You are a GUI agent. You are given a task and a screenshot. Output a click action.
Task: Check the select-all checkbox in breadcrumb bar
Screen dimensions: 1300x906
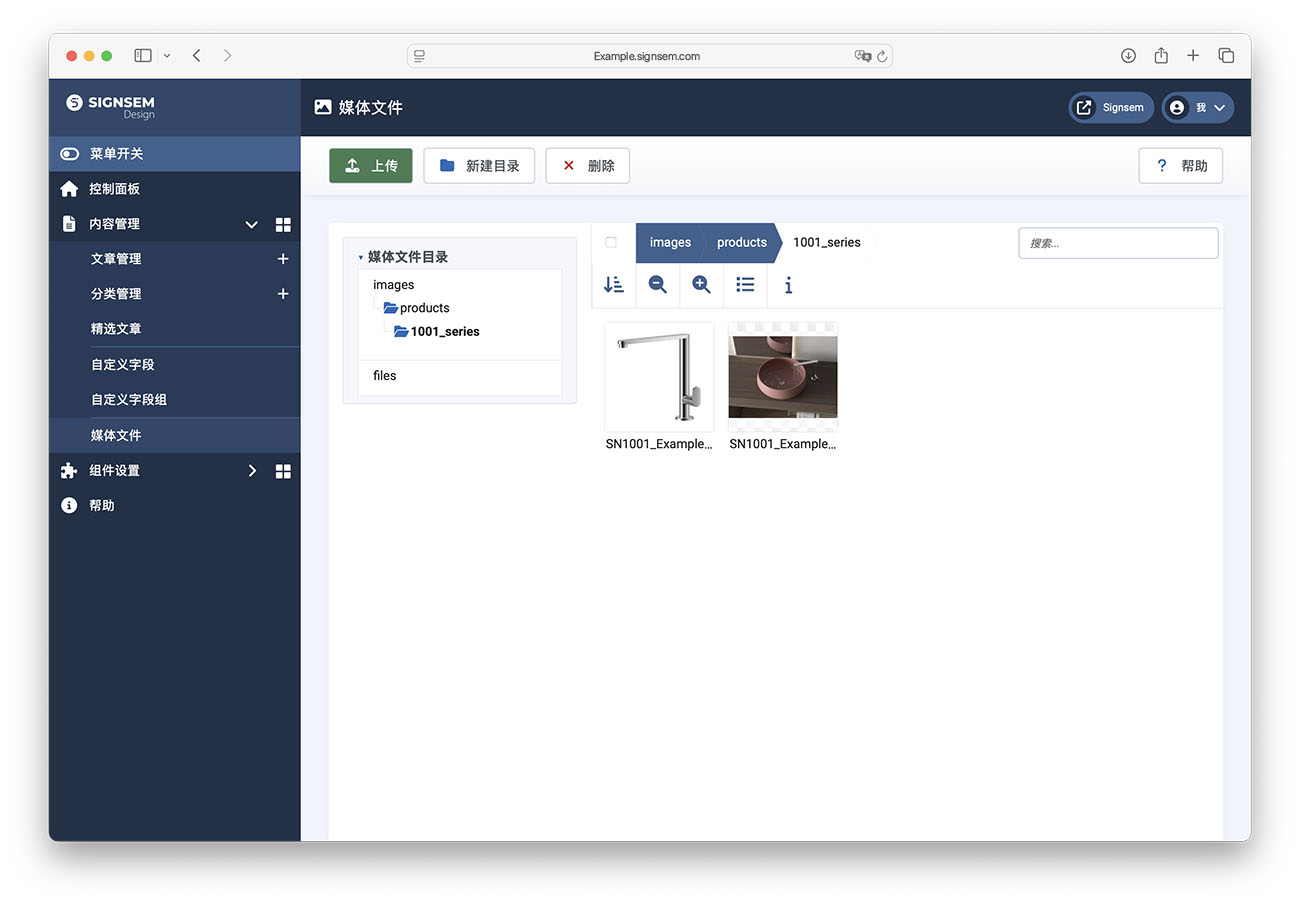pos(611,242)
